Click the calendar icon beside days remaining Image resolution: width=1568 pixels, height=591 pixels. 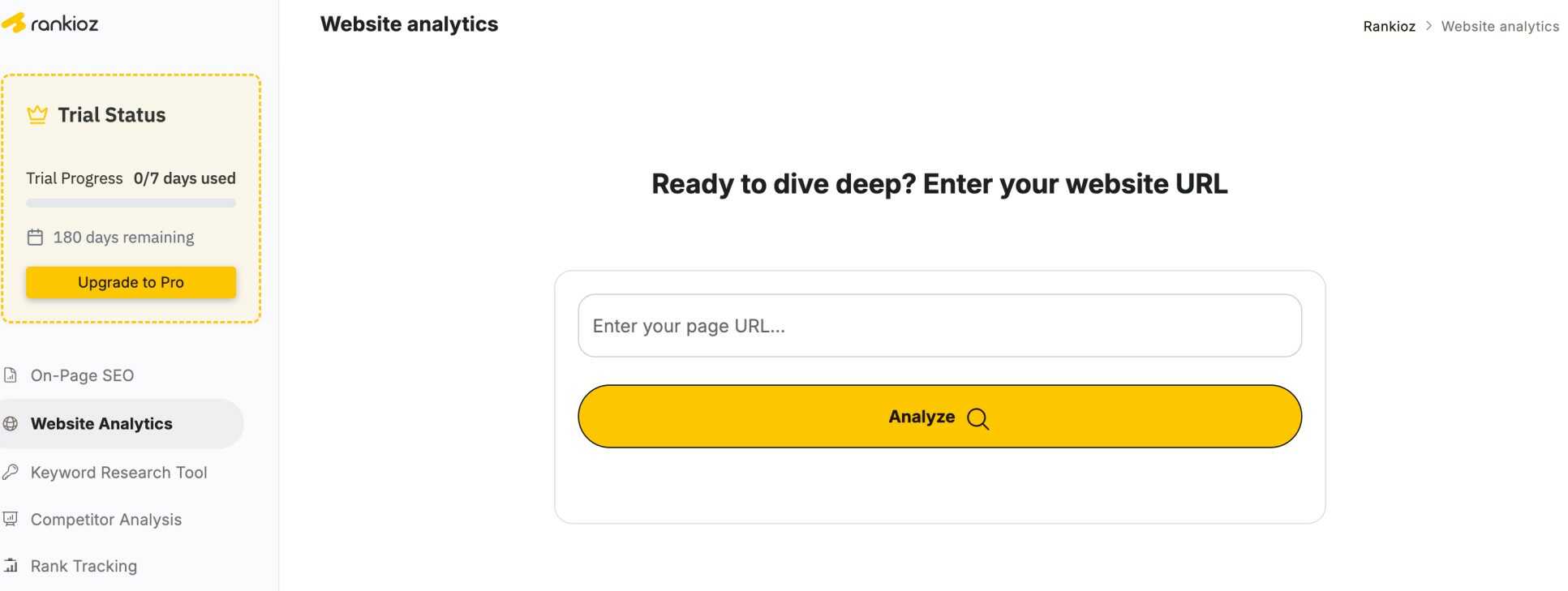pyautogui.click(x=35, y=238)
